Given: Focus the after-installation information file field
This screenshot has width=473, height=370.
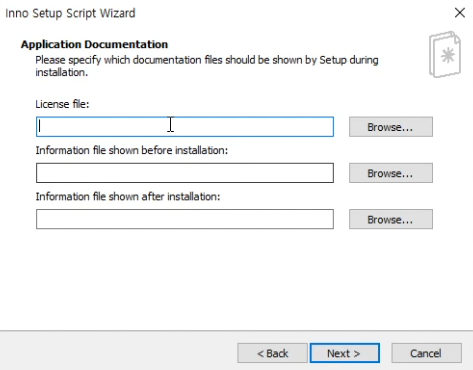Looking at the screenshot, I should 185,219.
